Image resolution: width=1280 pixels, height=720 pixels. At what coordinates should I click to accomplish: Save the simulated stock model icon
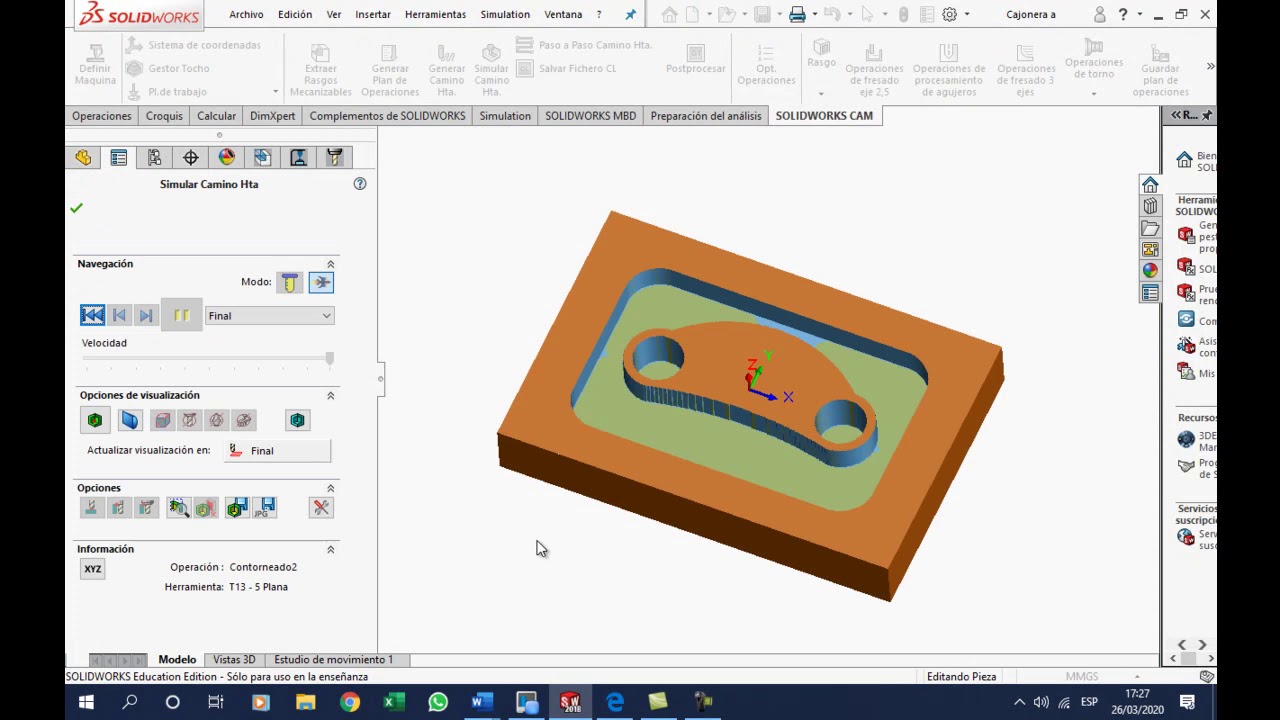pos(237,508)
